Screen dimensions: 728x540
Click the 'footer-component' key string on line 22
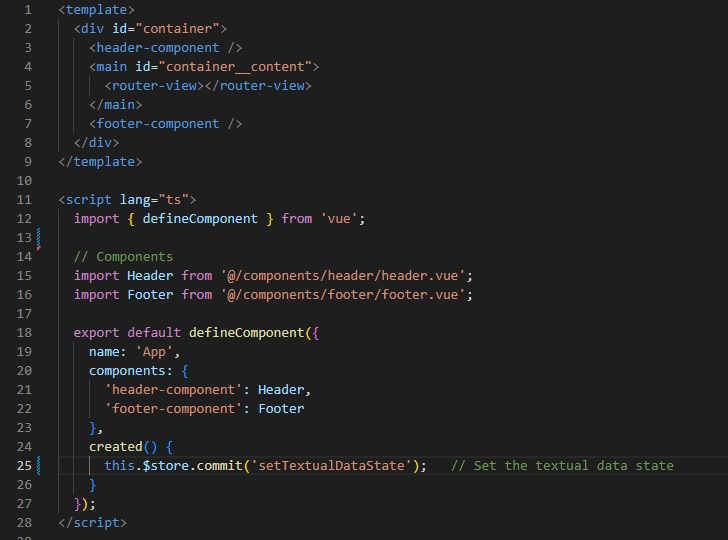coord(173,409)
